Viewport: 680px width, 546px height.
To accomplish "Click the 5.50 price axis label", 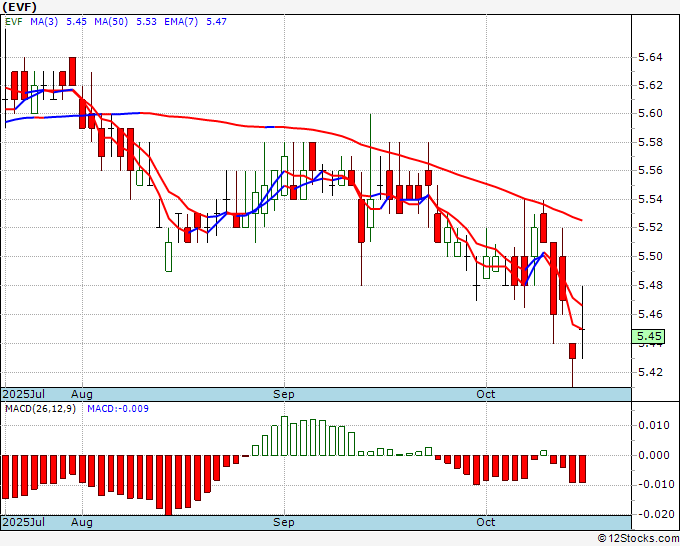I will pos(651,256).
